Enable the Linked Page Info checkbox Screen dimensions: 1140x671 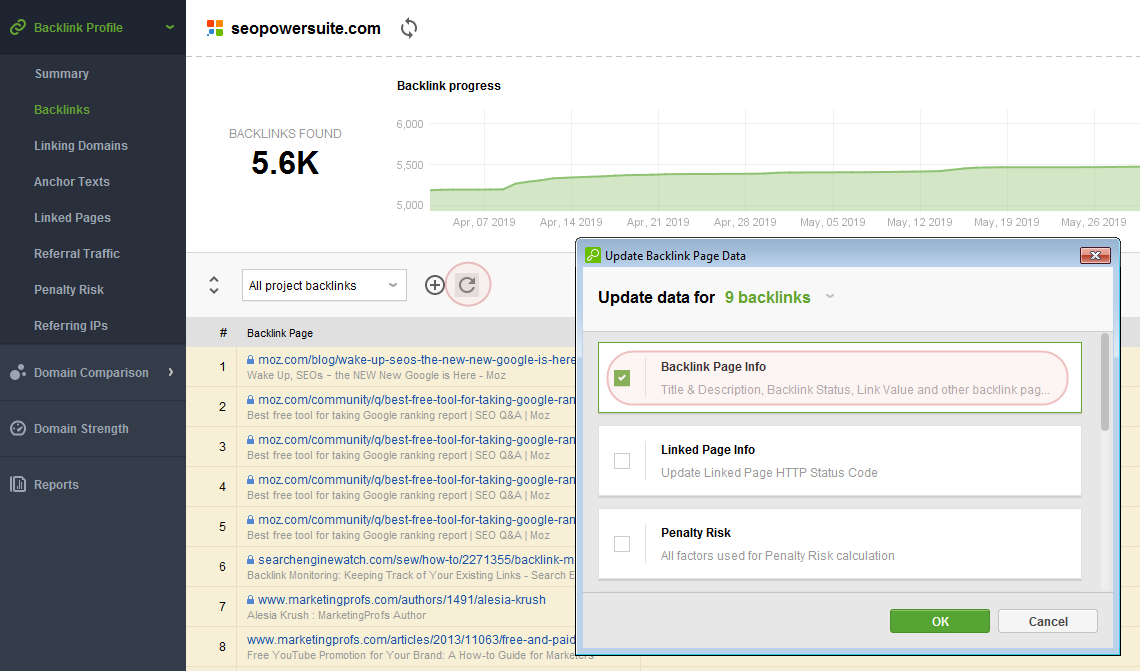622,461
